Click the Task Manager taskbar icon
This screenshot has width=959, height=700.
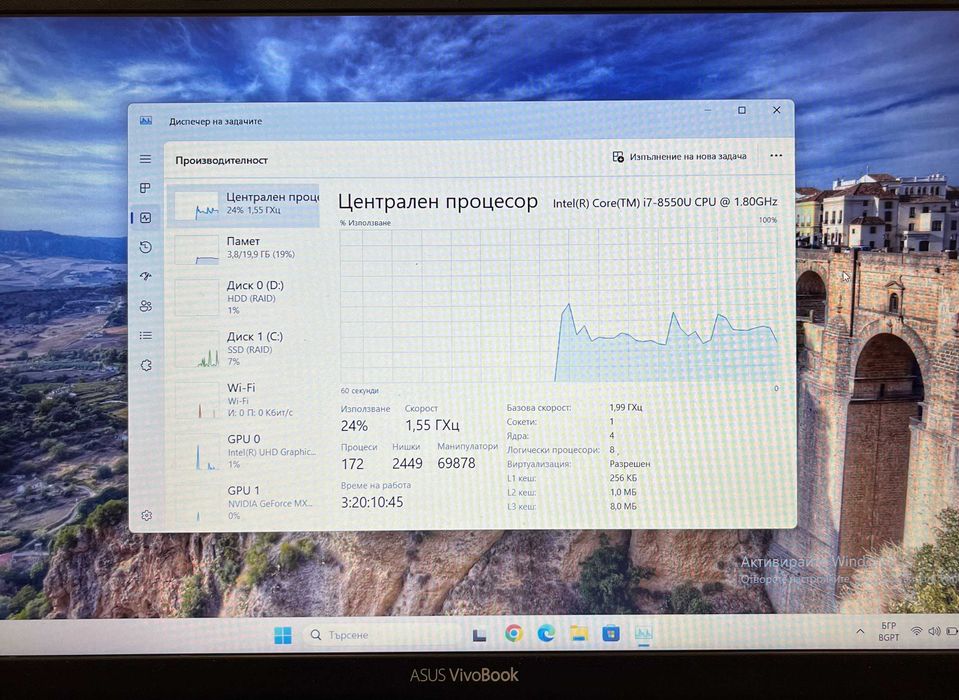coord(643,633)
